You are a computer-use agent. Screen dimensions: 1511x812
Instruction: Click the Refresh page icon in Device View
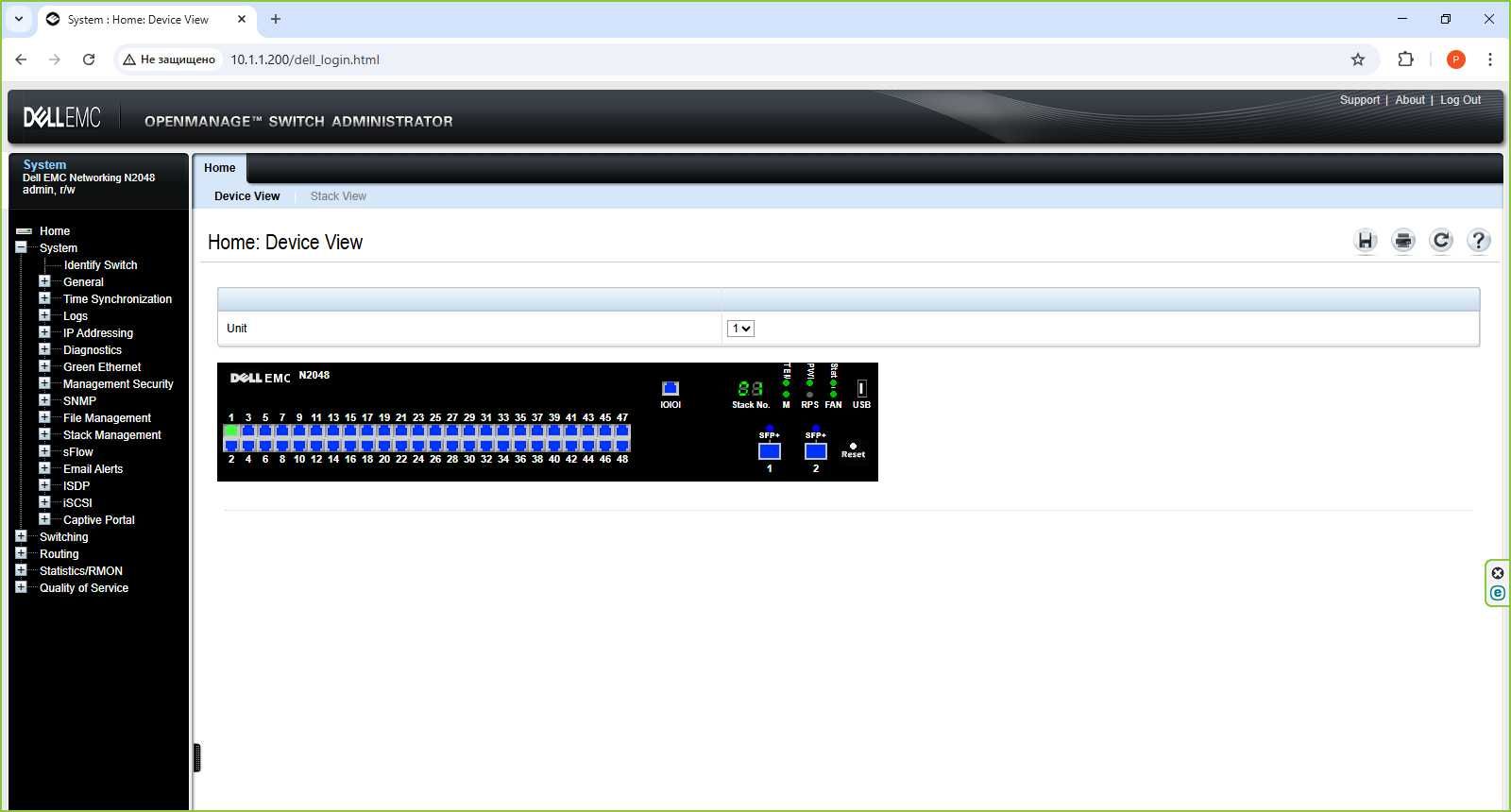click(x=1441, y=241)
